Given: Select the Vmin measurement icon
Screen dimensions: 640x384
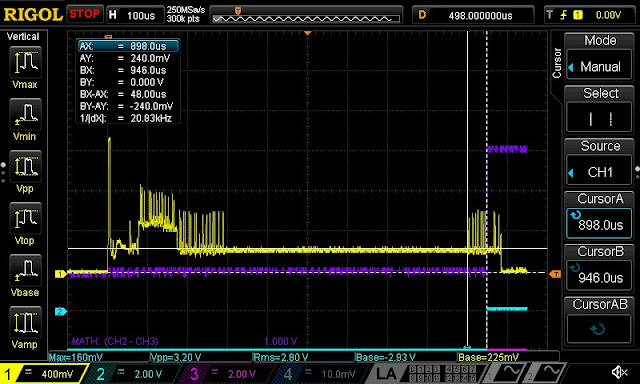Looking at the screenshot, I should [25, 114].
